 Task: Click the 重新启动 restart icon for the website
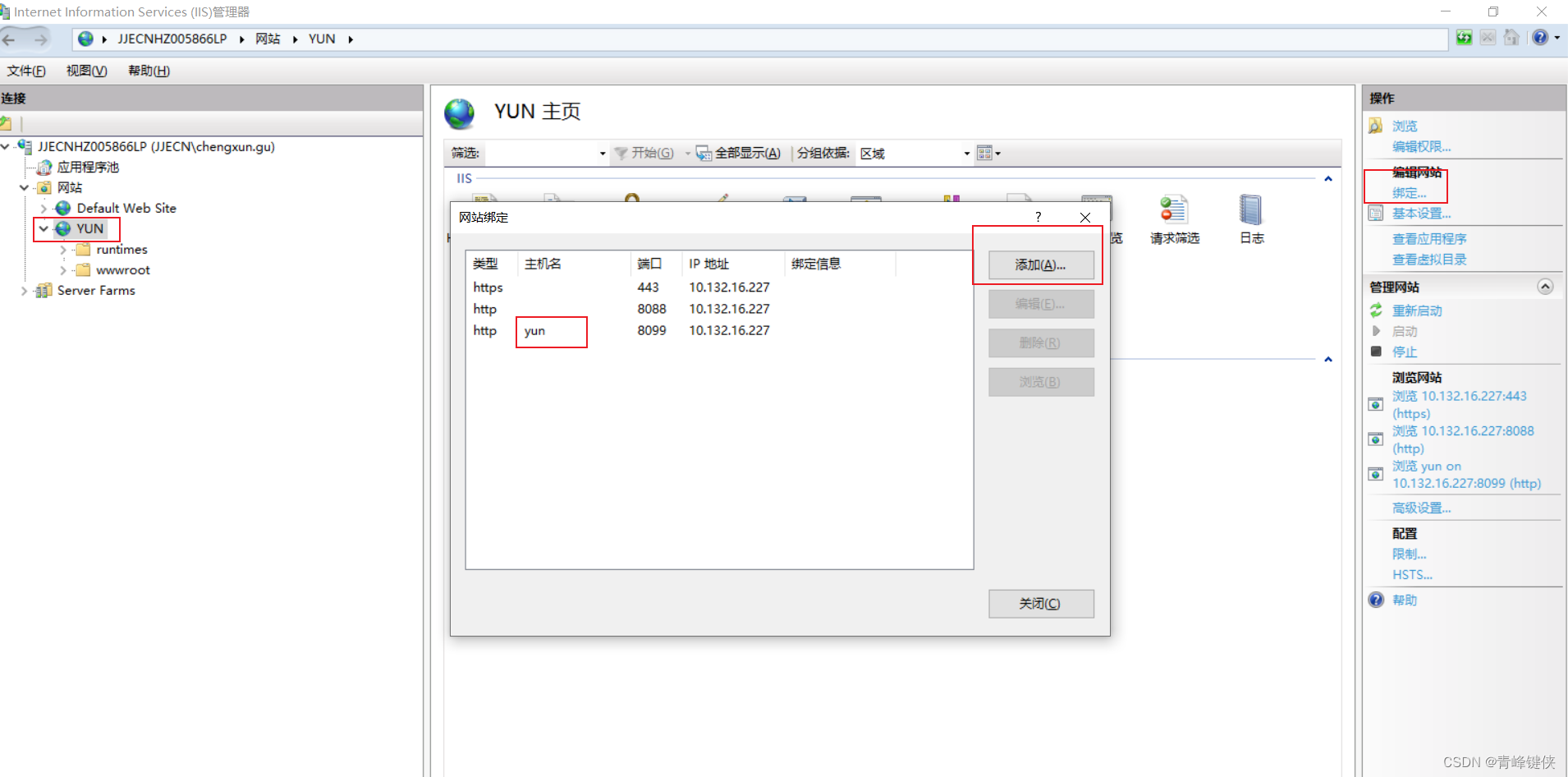tap(1377, 310)
